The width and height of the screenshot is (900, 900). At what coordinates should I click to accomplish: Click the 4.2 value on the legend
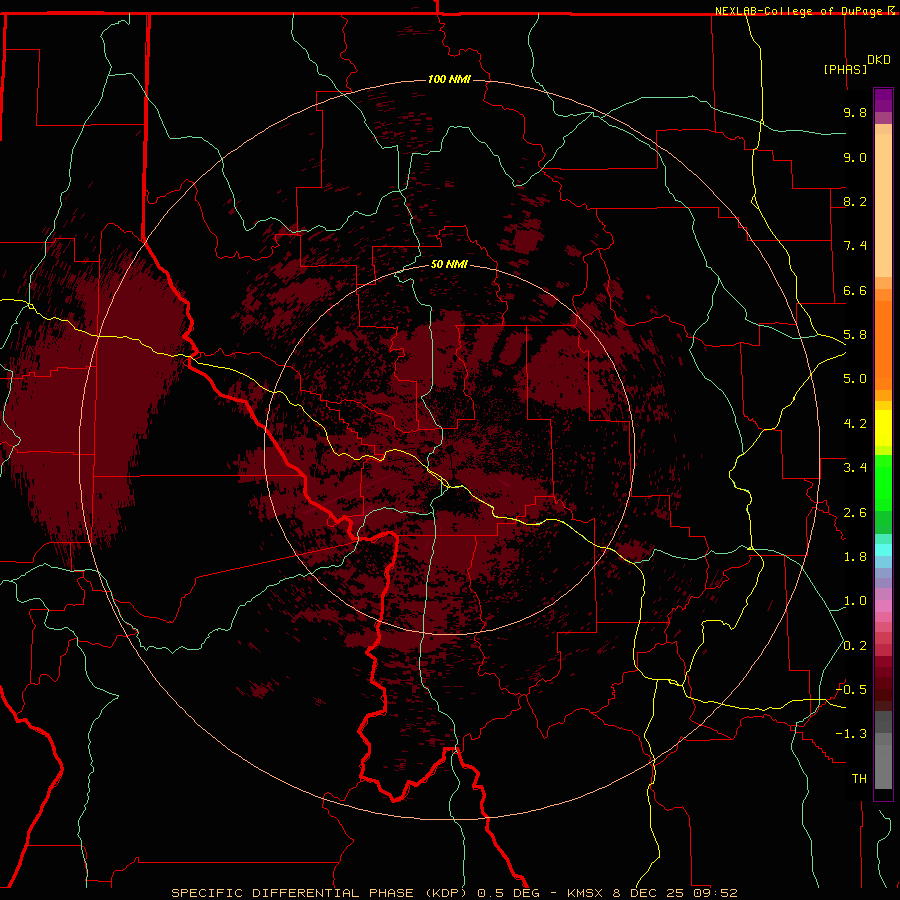[x=855, y=424]
